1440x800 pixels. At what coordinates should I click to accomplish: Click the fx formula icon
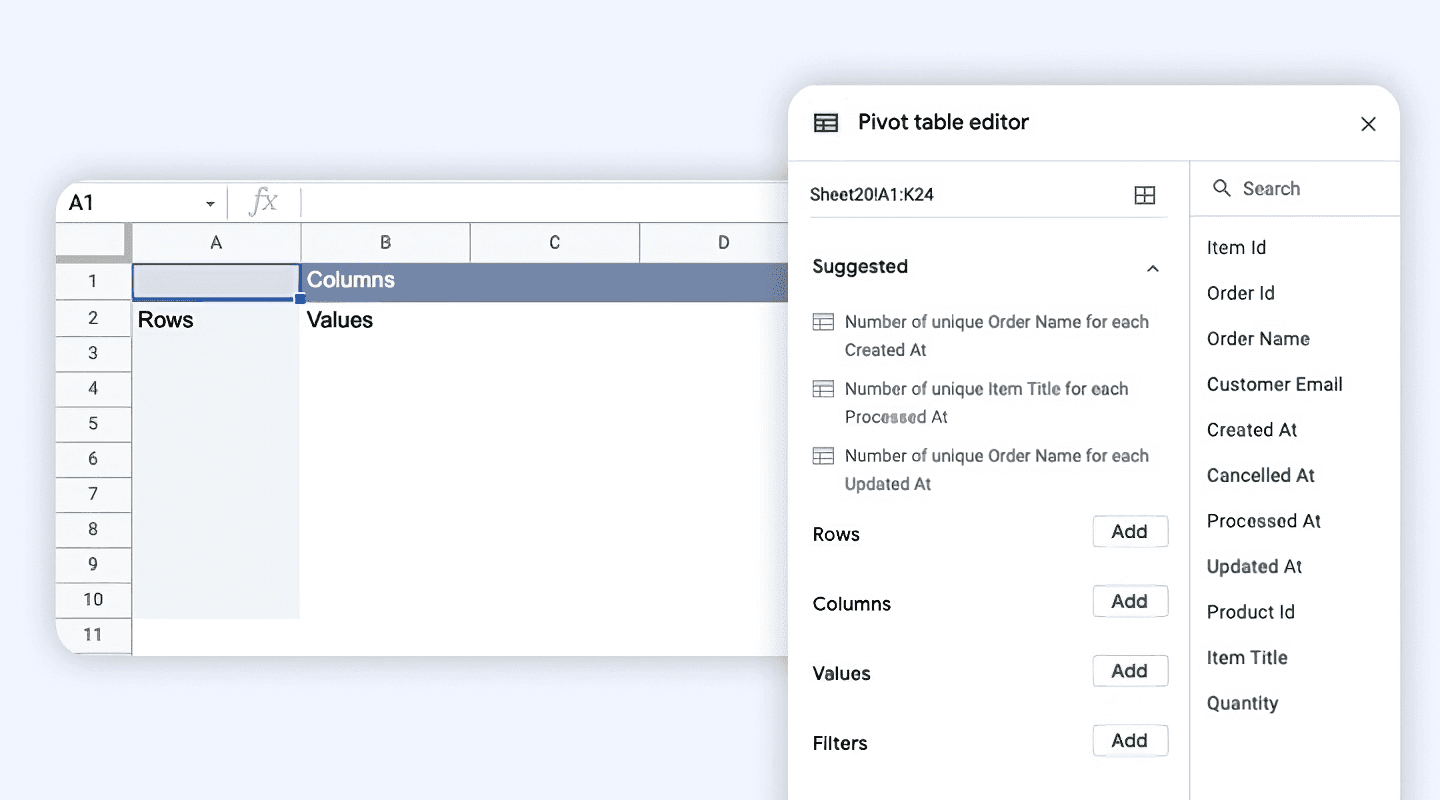(263, 202)
